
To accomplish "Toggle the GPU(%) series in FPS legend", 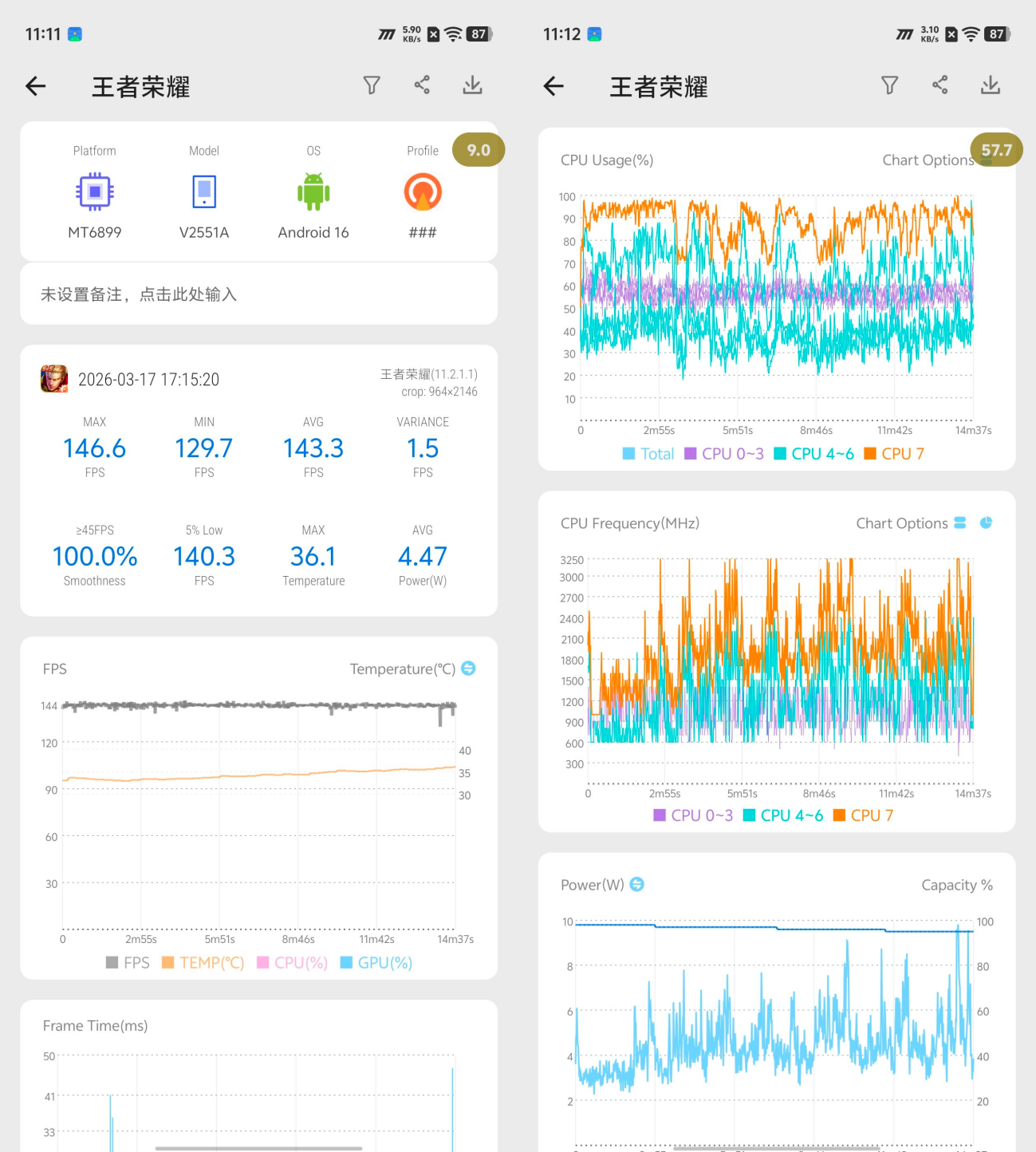I will click(376, 963).
